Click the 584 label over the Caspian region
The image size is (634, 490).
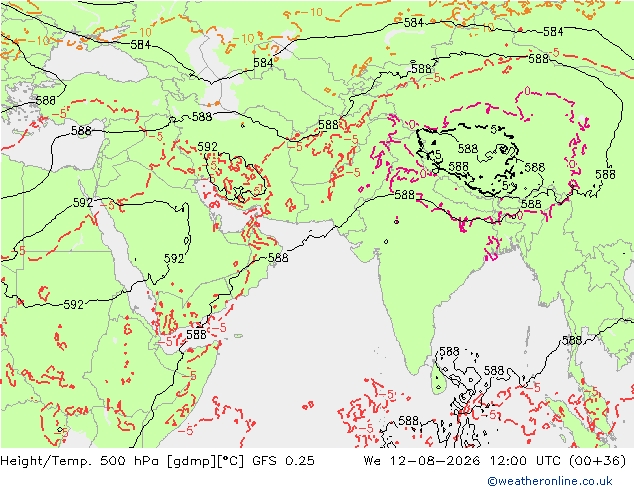coord(263,63)
